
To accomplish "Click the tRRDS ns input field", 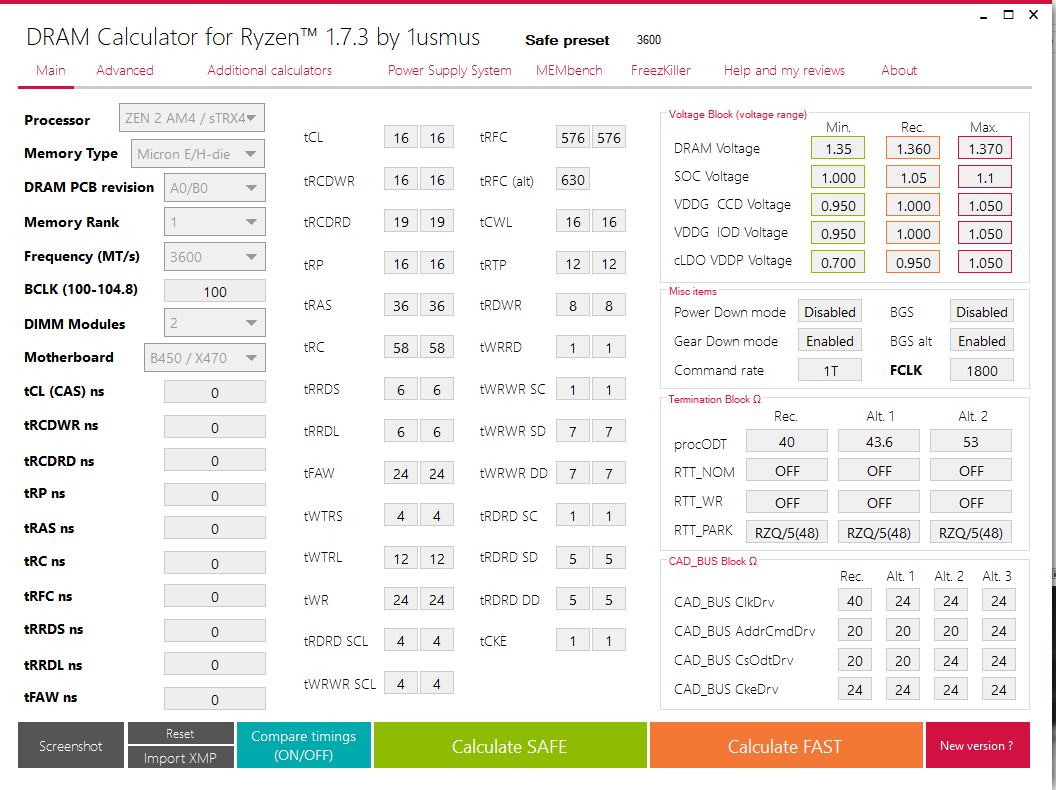I will pyautogui.click(x=215, y=632).
